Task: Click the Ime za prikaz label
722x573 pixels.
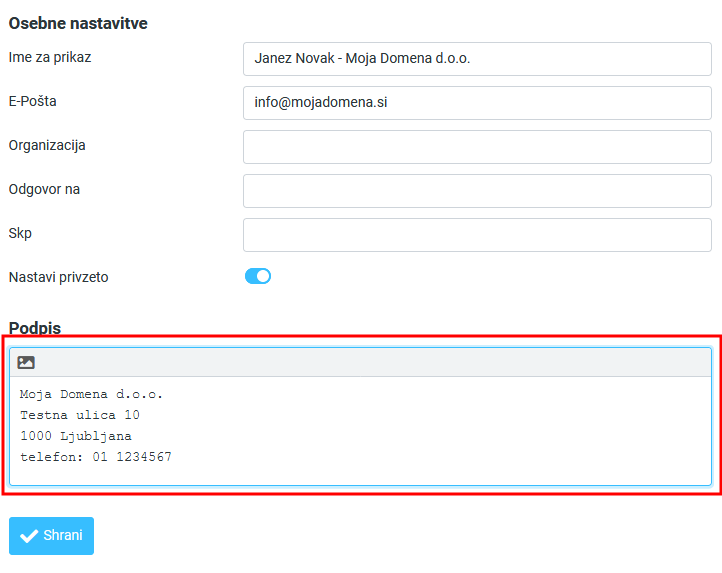Action: [x=50, y=57]
